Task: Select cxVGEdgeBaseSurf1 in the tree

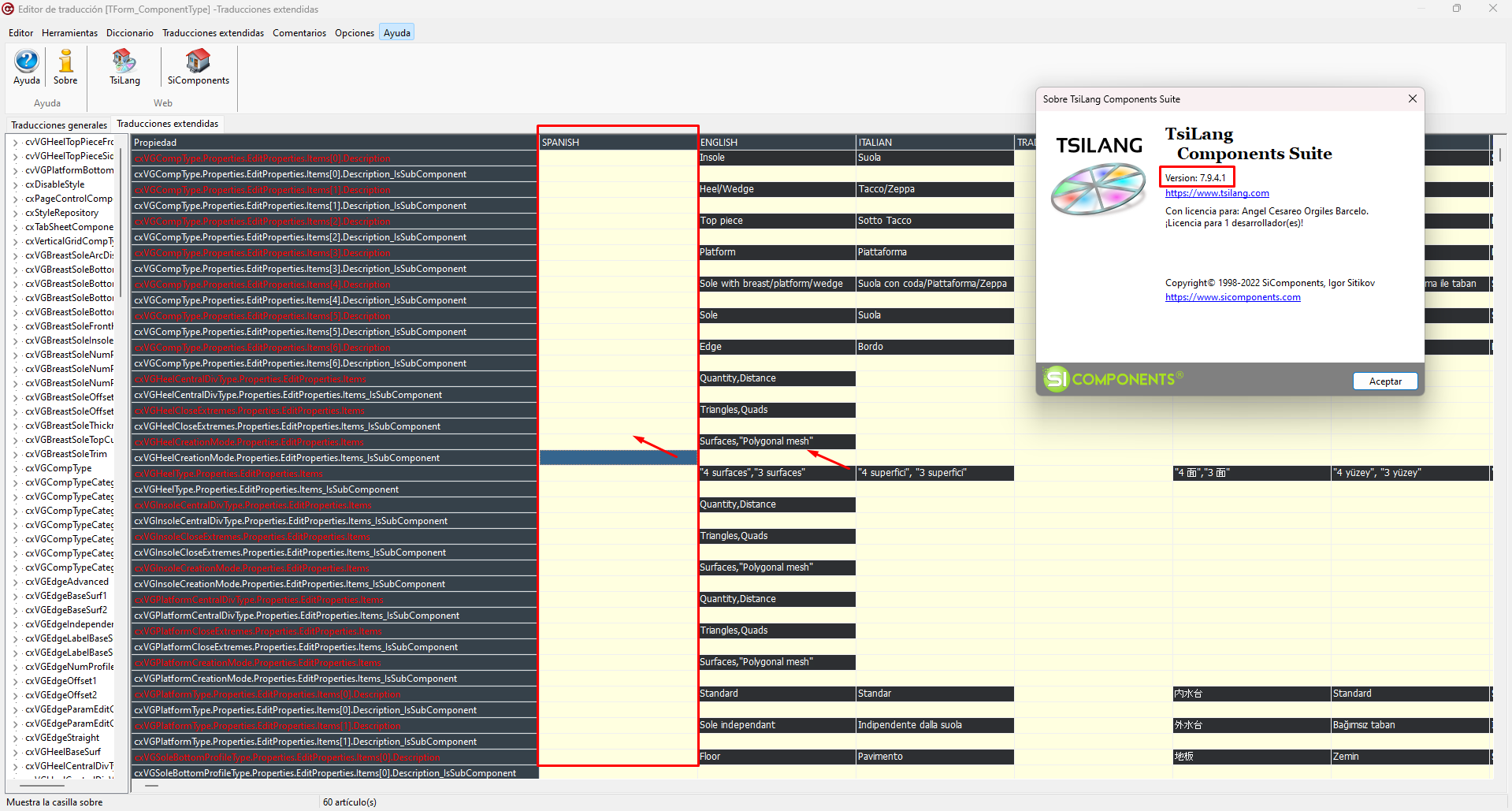Action: pos(65,596)
